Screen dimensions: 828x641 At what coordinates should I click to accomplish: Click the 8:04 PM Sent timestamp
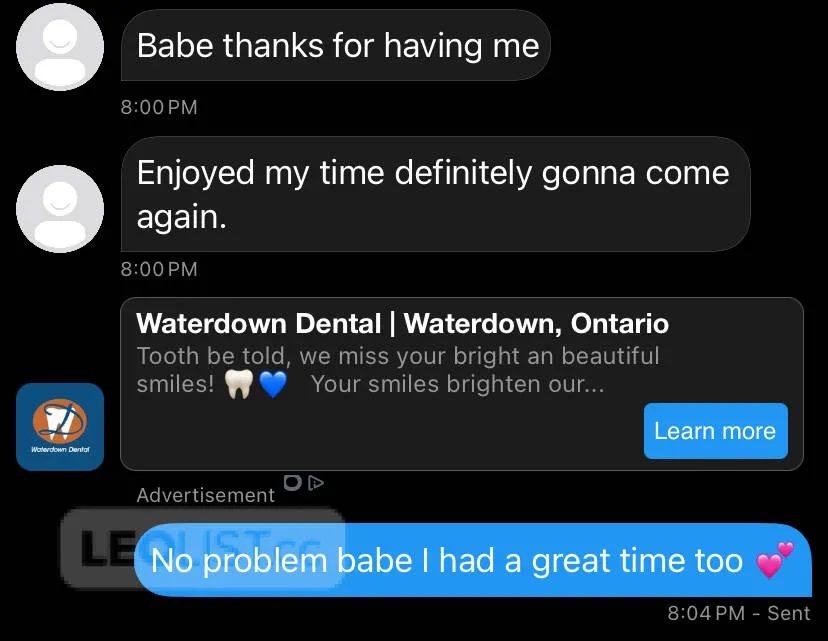[738, 613]
